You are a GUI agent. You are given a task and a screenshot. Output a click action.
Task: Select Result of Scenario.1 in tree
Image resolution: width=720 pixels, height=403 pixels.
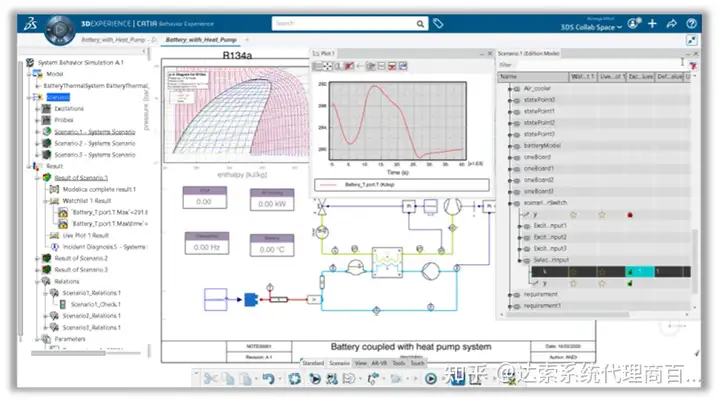click(81, 177)
